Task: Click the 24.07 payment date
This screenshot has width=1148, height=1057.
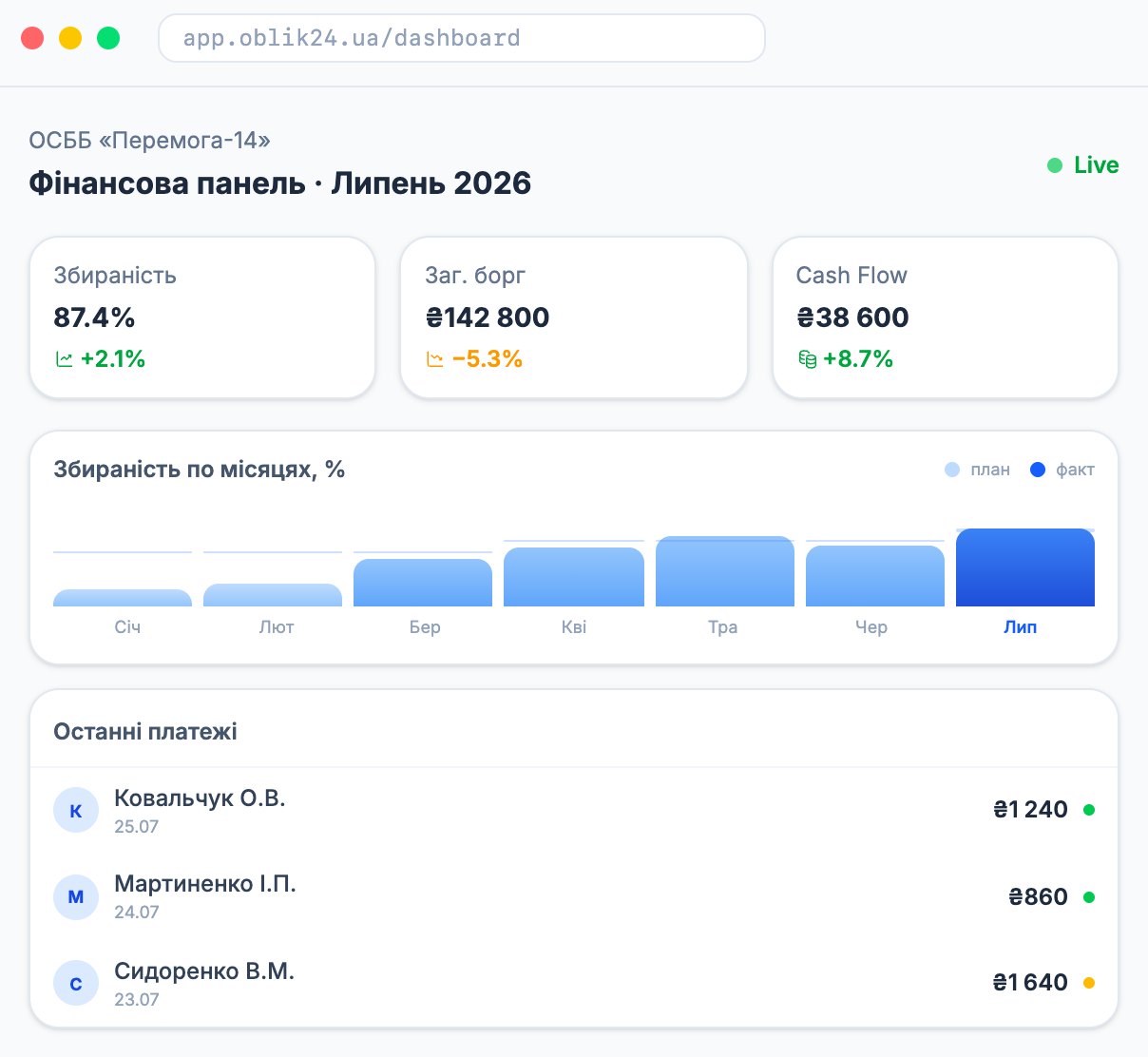Action: (137, 913)
